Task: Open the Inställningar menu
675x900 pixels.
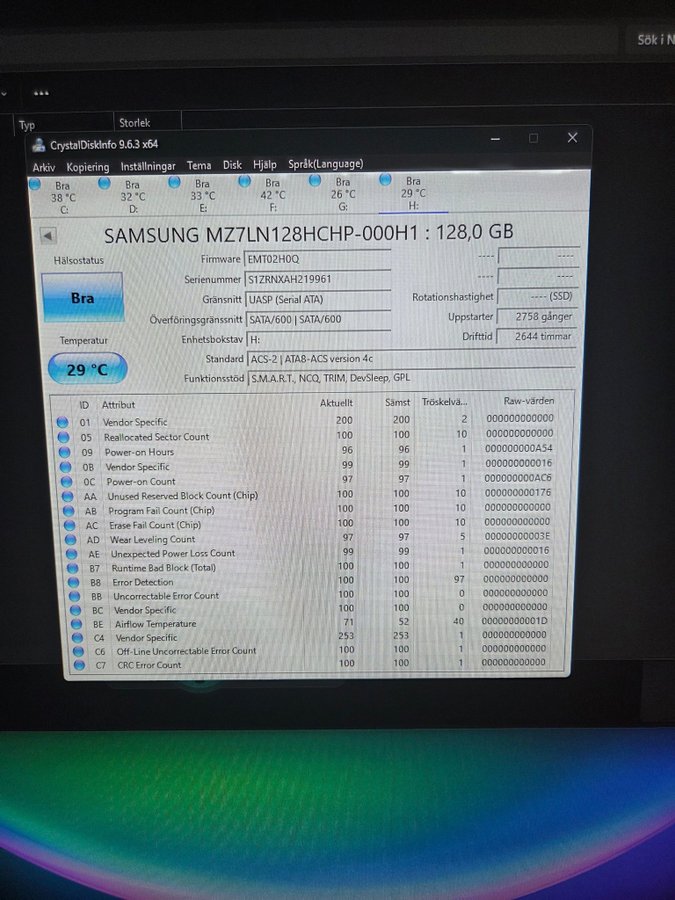Action: coord(148,166)
